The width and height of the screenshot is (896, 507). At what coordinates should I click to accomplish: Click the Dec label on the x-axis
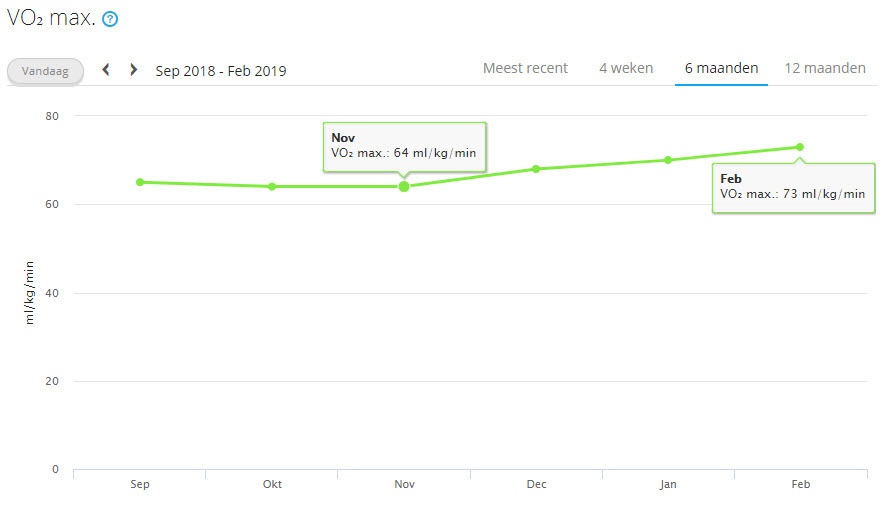point(537,484)
